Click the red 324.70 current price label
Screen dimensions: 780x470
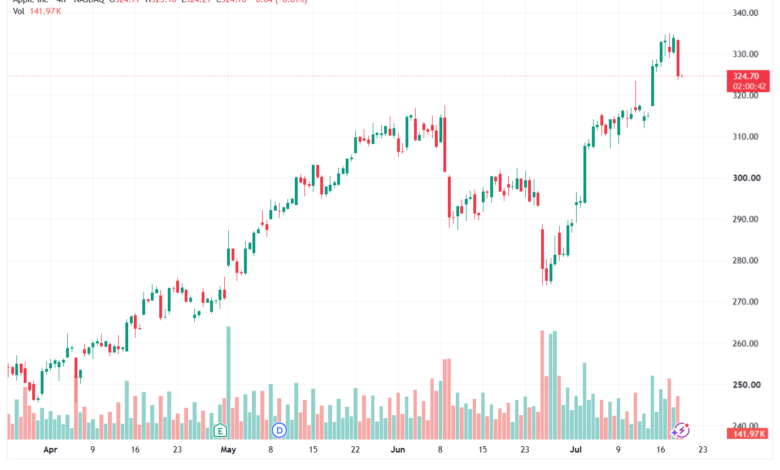click(x=748, y=76)
